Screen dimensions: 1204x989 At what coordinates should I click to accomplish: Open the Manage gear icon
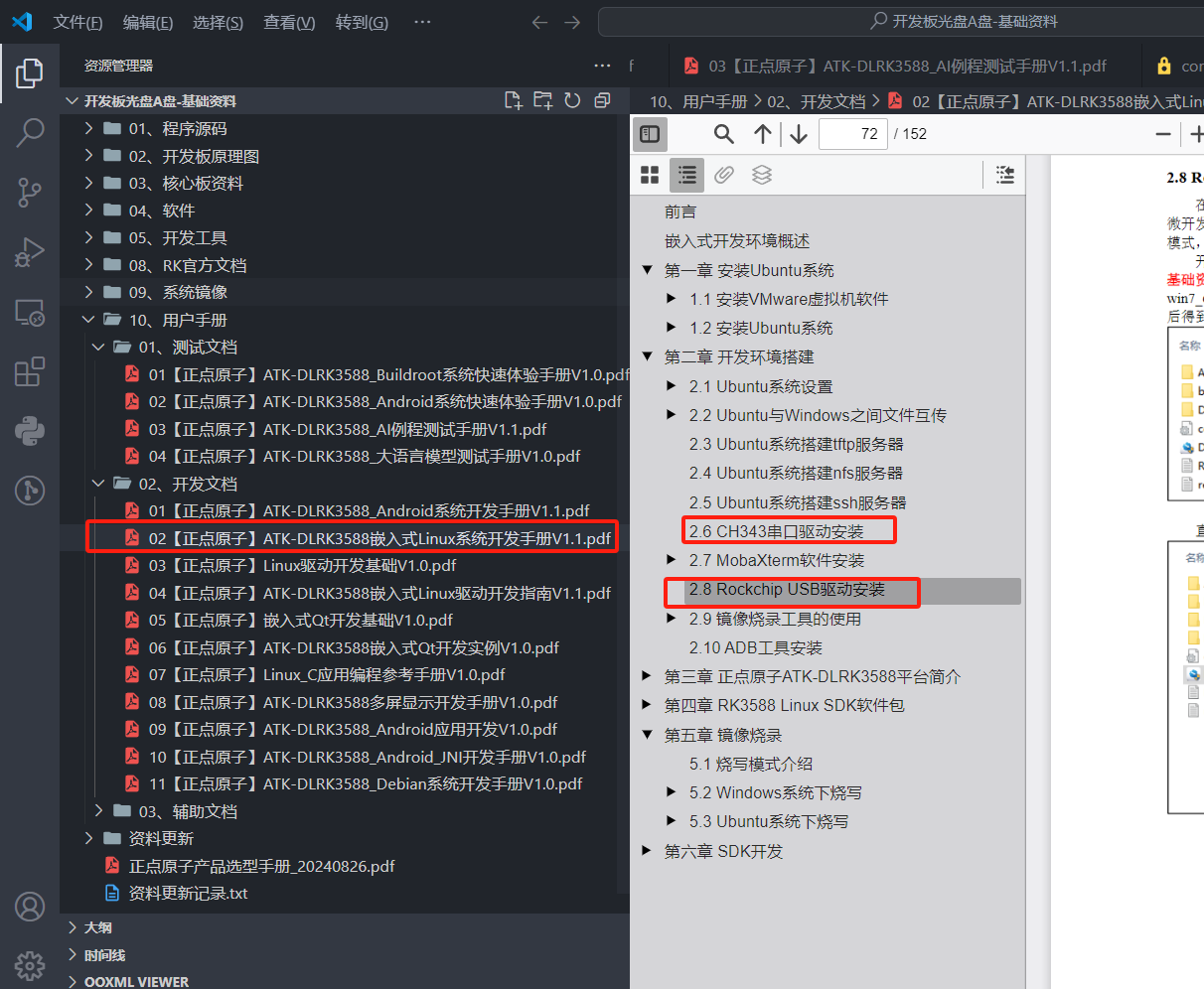(x=30, y=964)
